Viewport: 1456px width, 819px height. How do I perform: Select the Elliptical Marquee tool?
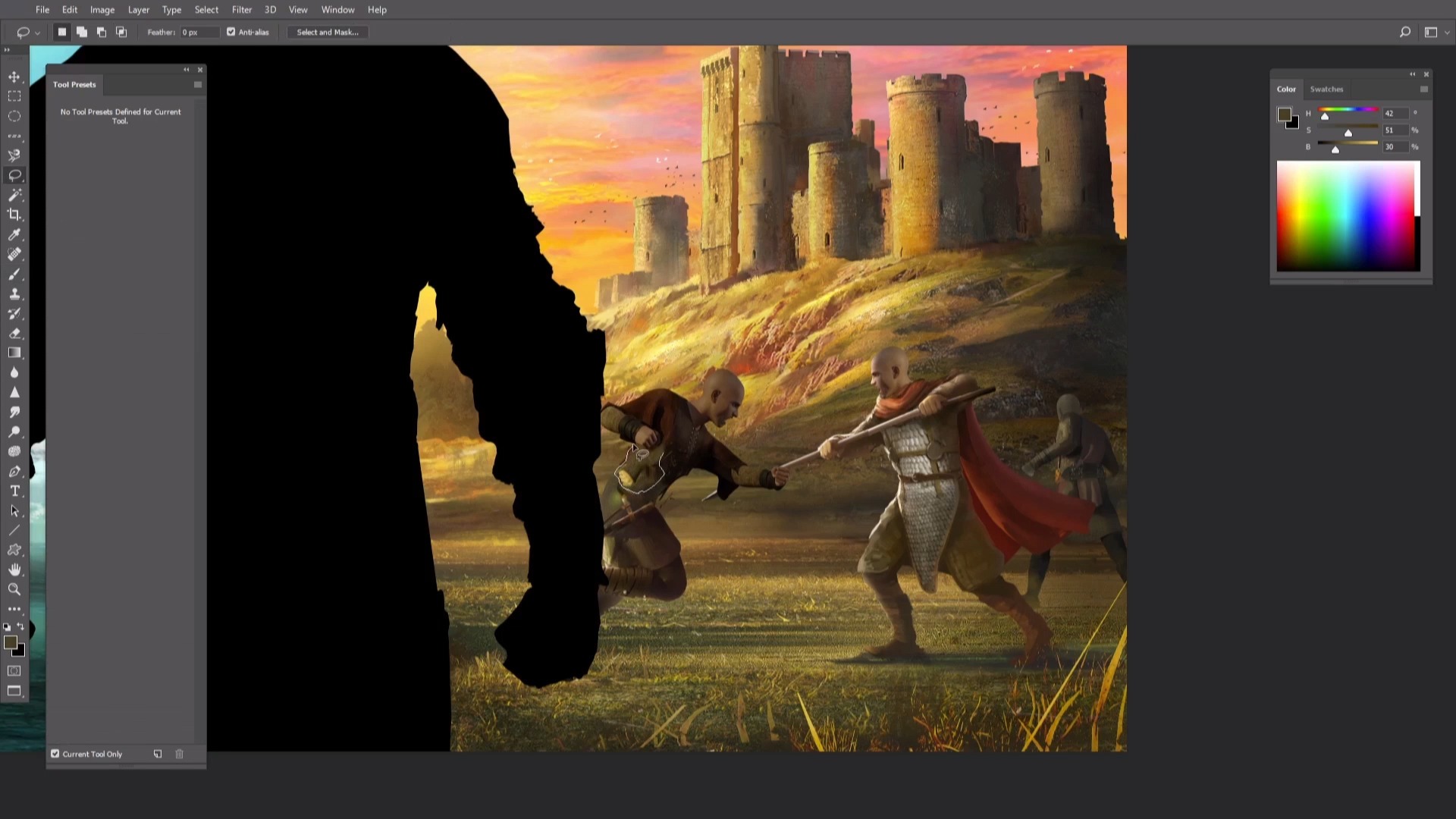pos(14,116)
